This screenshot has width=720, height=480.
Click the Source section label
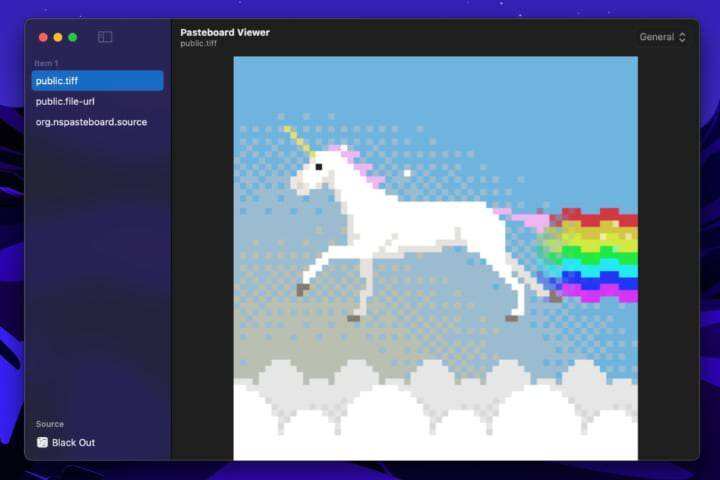pos(50,424)
